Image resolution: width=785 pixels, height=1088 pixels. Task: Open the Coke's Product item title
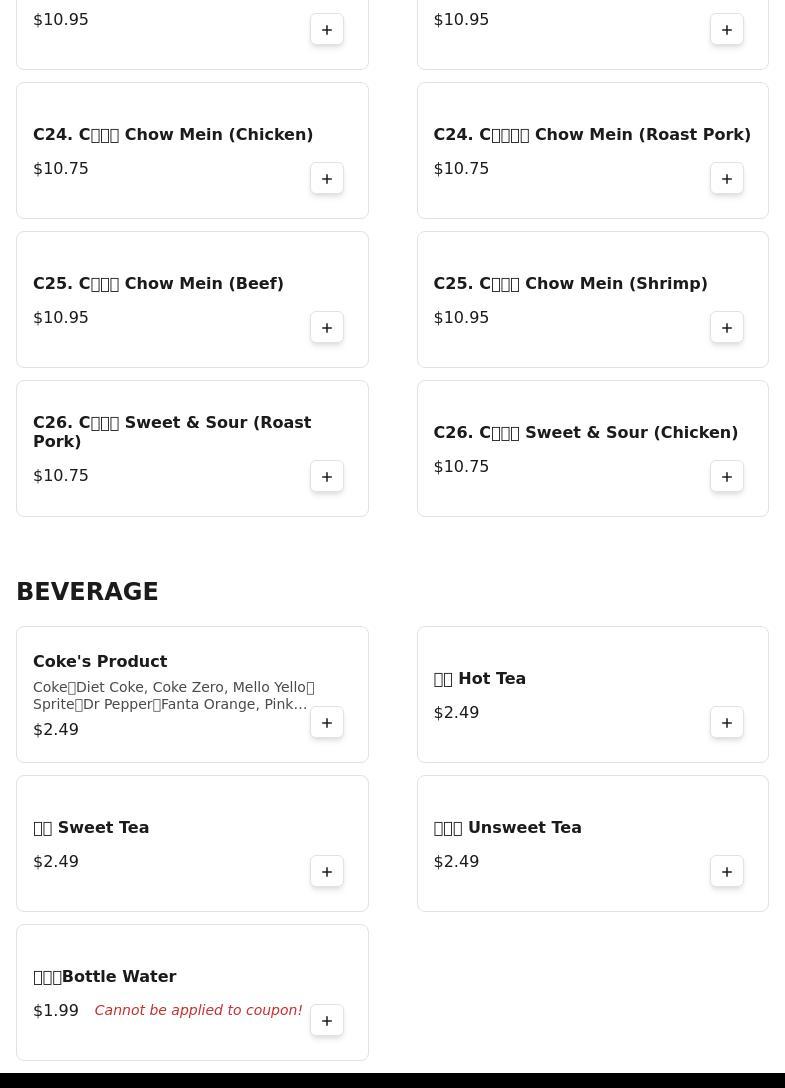coord(100,661)
